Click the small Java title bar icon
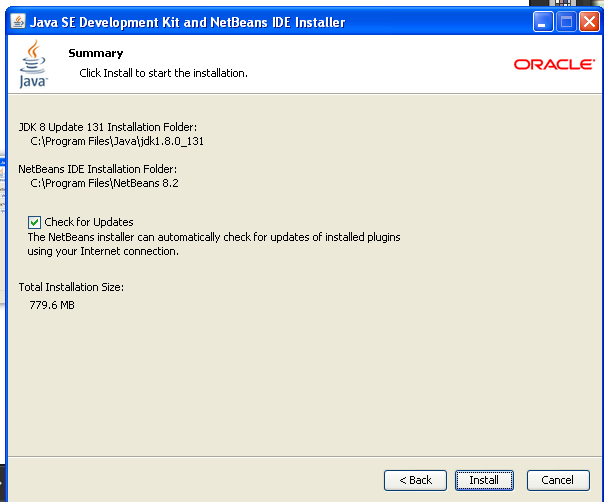604x502 pixels. [18, 22]
